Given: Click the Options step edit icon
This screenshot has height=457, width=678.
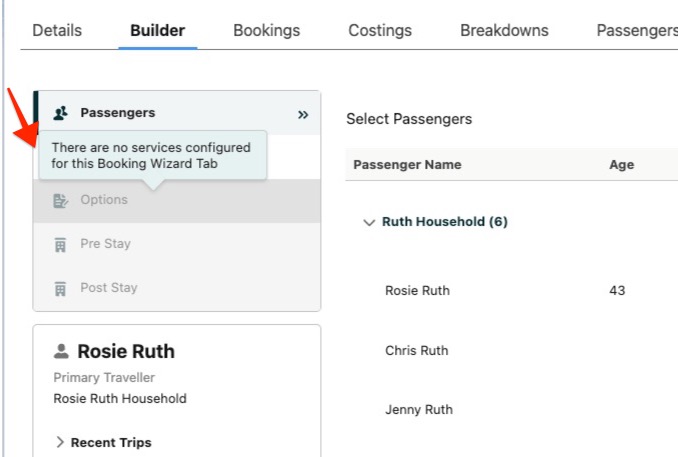Looking at the screenshot, I should (x=61, y=200).
